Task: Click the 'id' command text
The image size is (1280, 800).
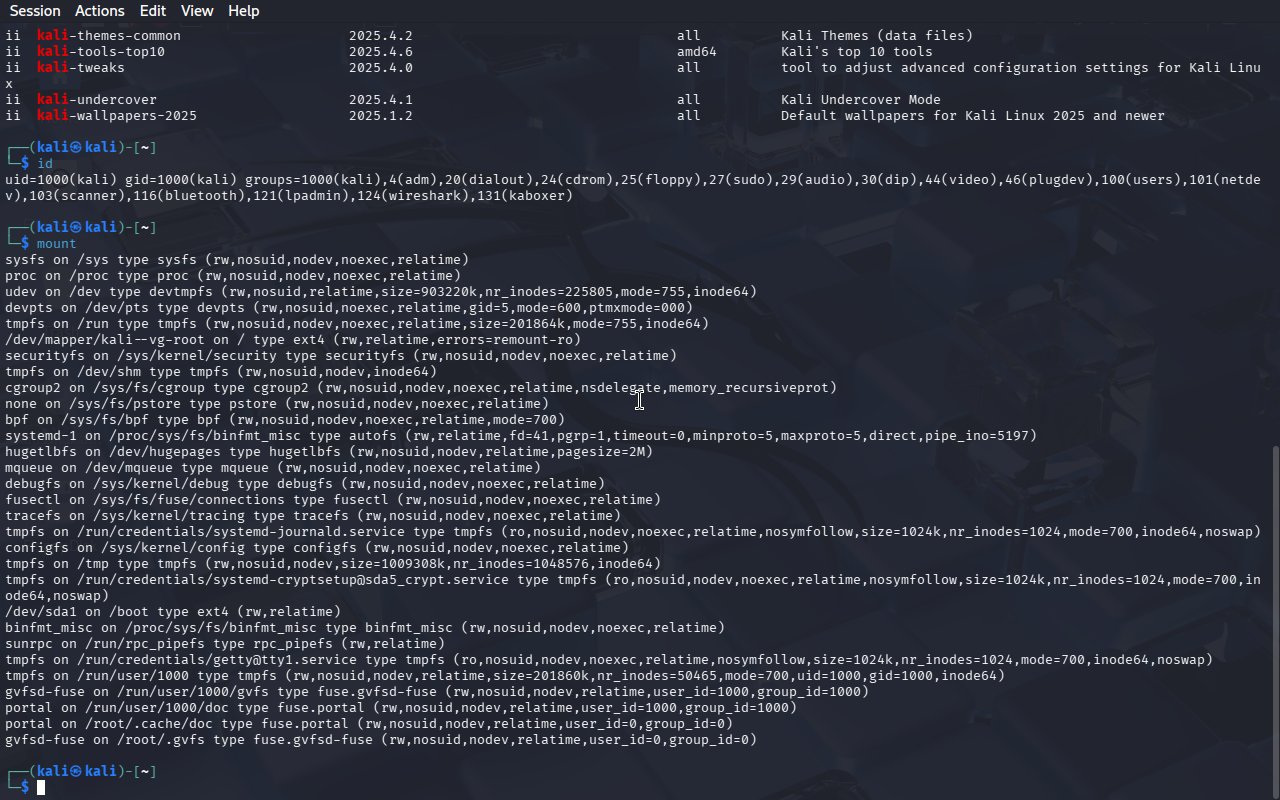Action: tap(45, 164)
